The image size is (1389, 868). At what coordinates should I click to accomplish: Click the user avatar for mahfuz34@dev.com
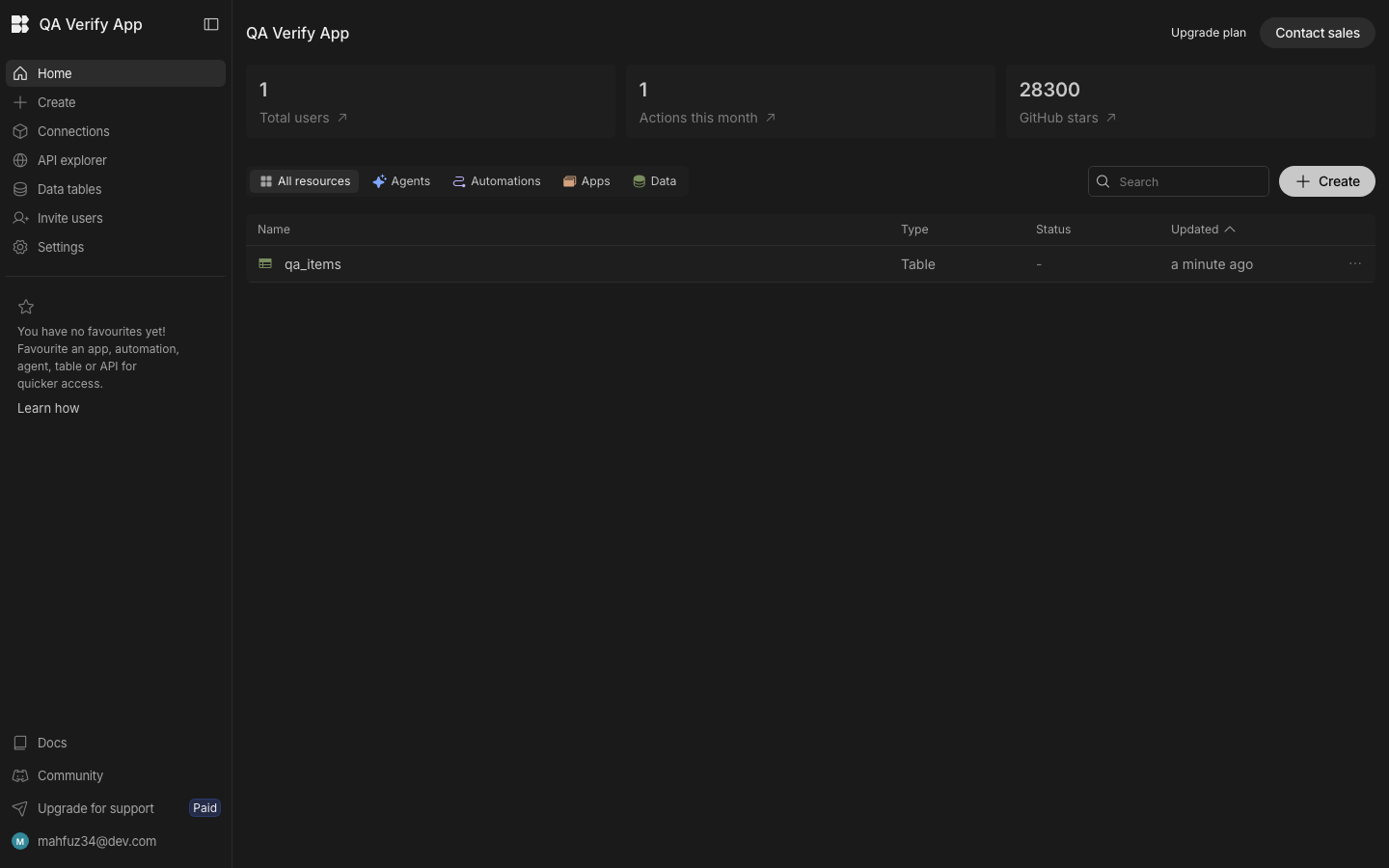[20, 841]
